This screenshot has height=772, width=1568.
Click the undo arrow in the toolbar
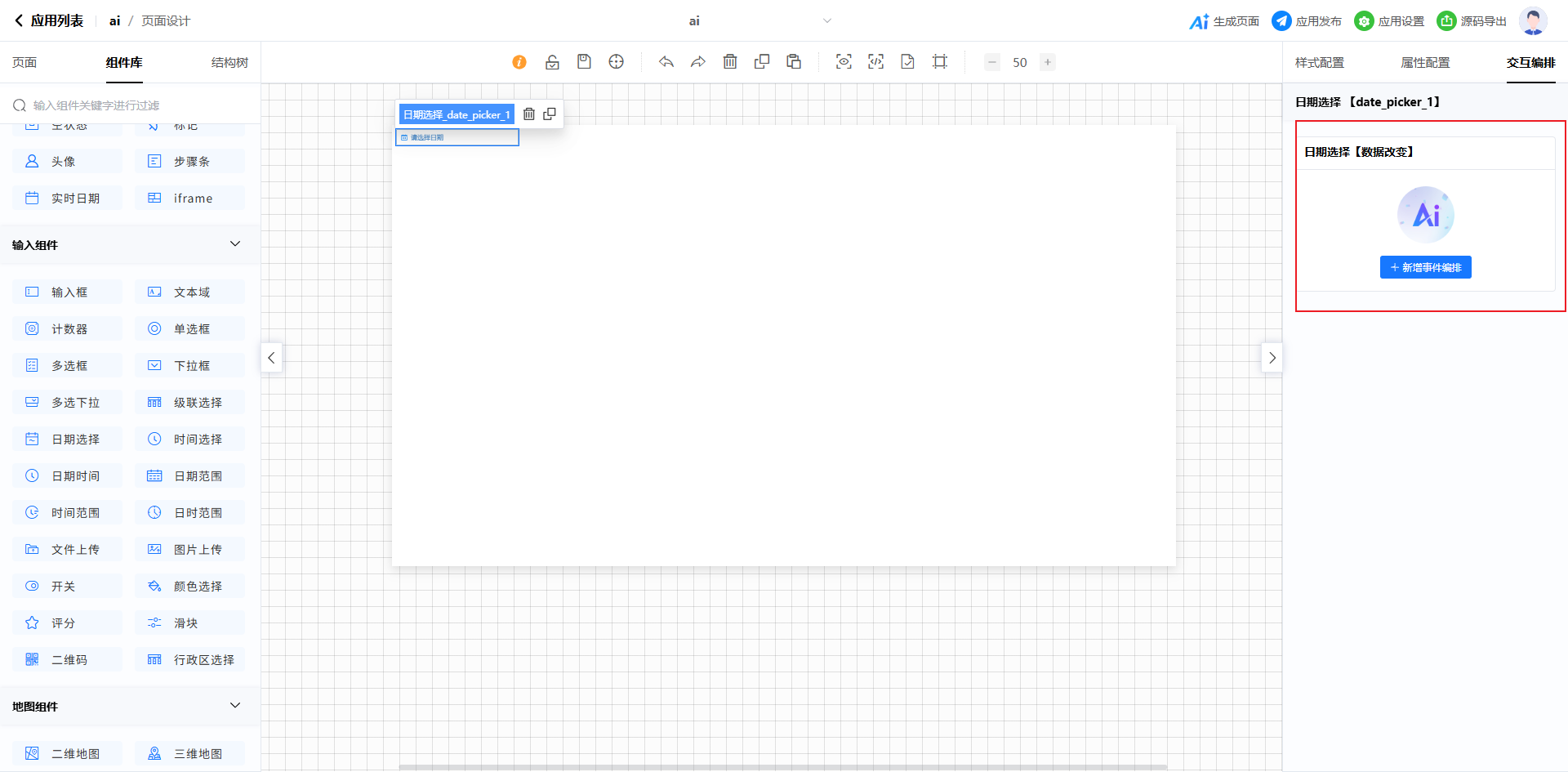pos(666,62)
